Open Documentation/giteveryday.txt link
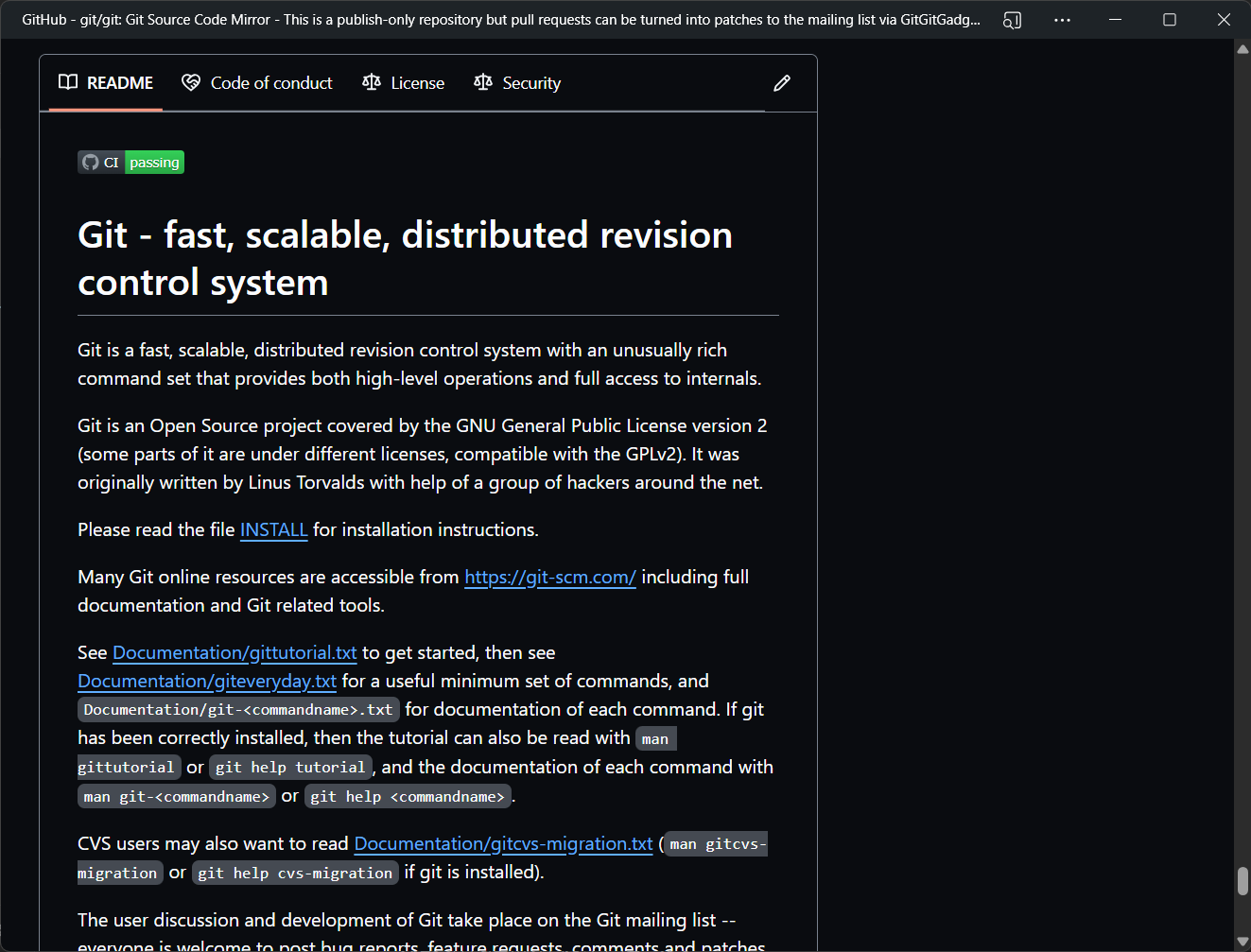This screenshot has width=1251, height=952. (x=207, y=681)
